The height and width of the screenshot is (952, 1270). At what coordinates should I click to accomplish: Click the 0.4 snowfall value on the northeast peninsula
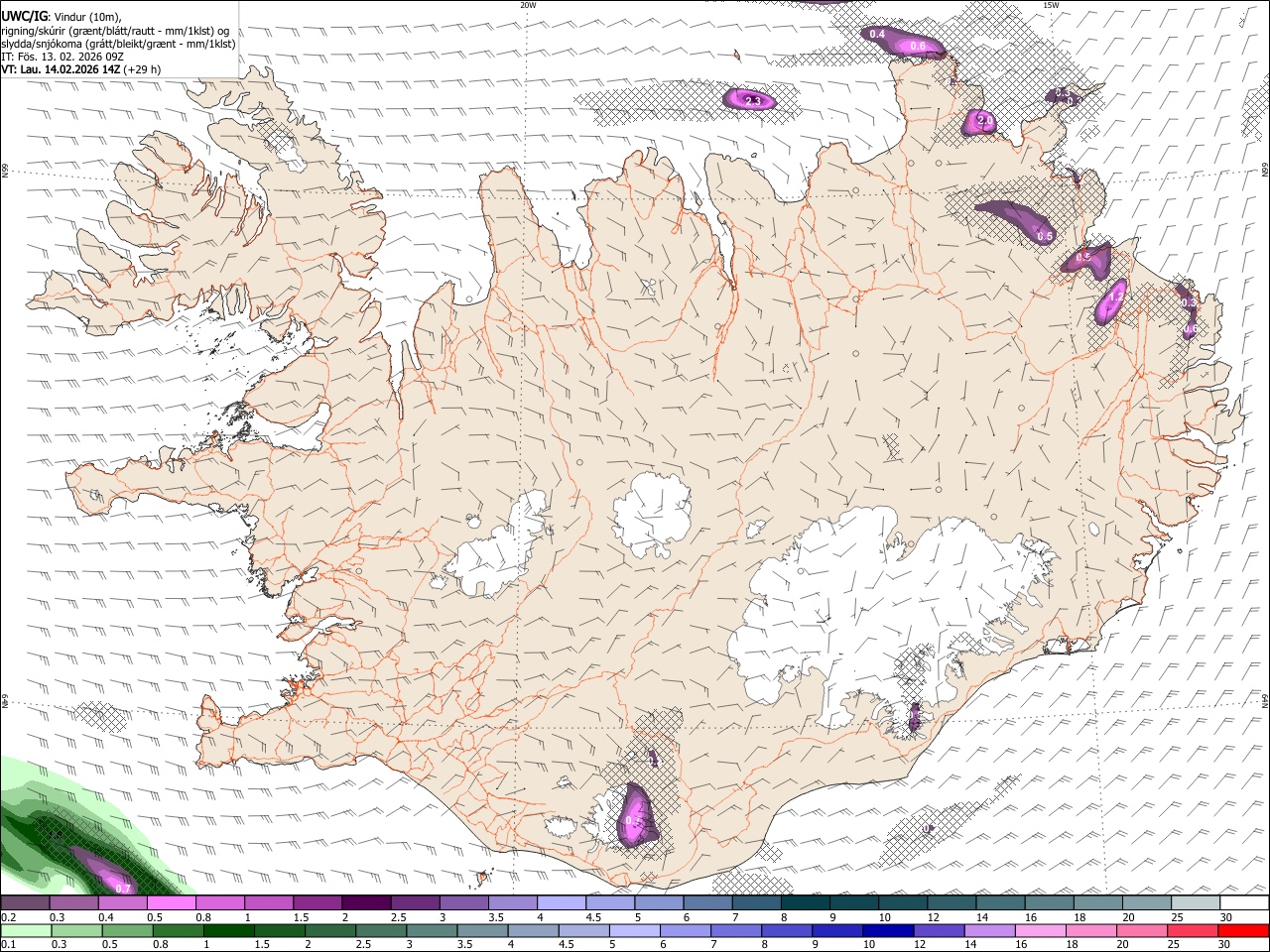coord(877,35)
